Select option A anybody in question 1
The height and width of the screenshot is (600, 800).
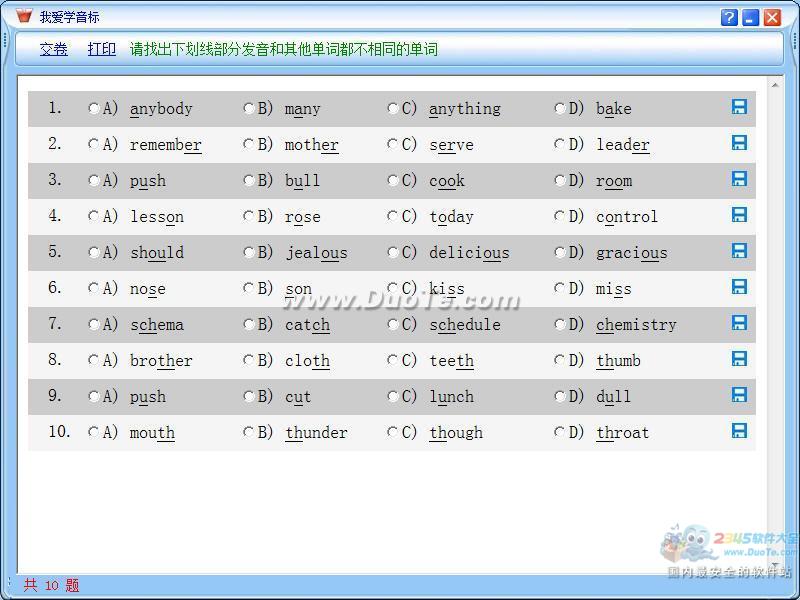(x=93, y=108)
